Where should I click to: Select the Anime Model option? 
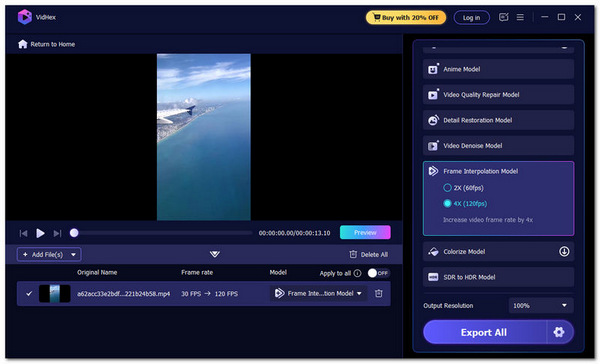click(498, 69)
